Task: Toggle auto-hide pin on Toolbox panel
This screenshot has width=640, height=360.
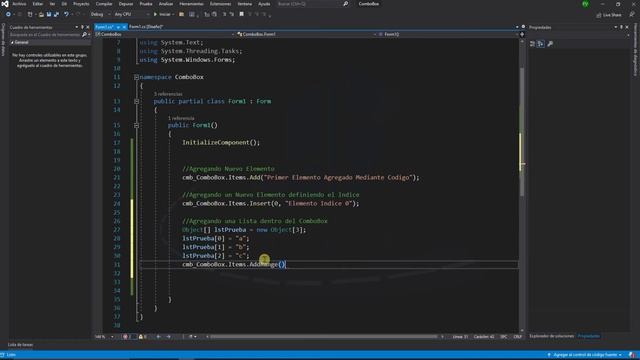Action: 82,27
